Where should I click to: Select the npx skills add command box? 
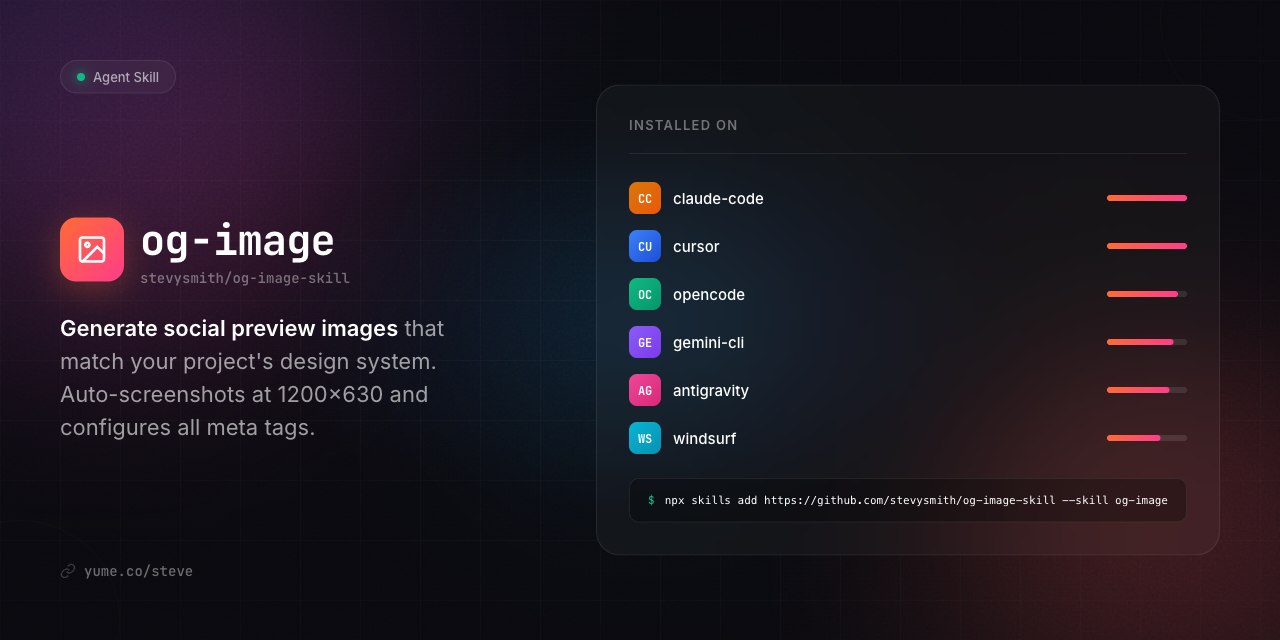click(908, 500)
